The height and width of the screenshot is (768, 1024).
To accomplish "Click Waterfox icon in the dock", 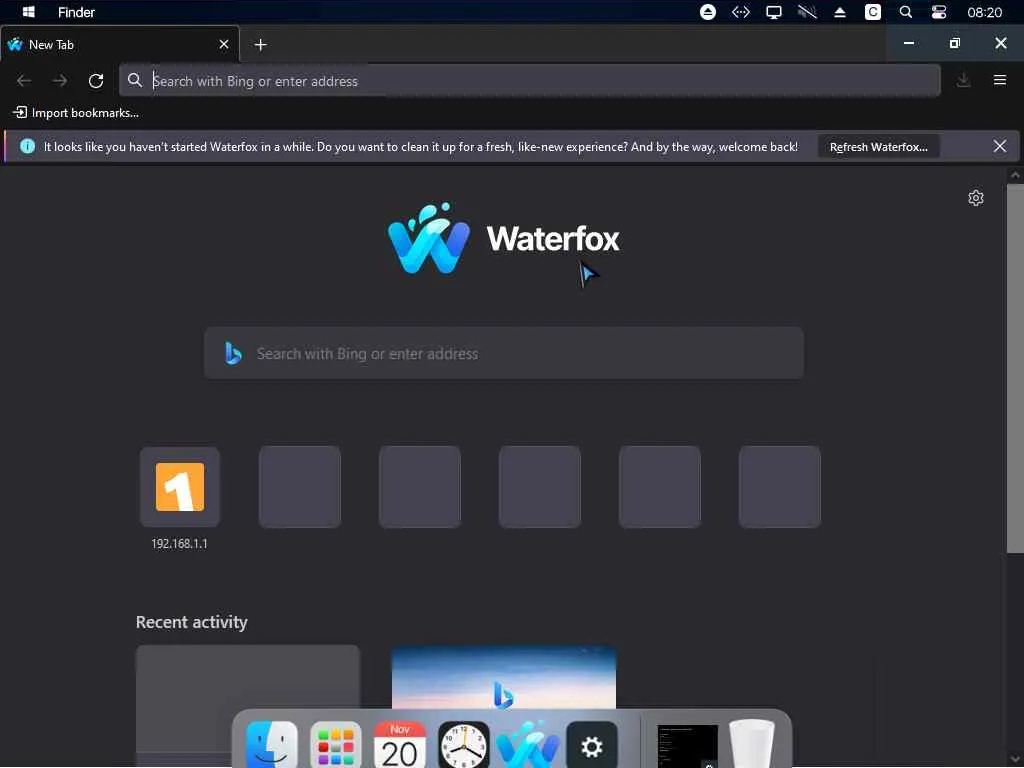I will (528, 744).
